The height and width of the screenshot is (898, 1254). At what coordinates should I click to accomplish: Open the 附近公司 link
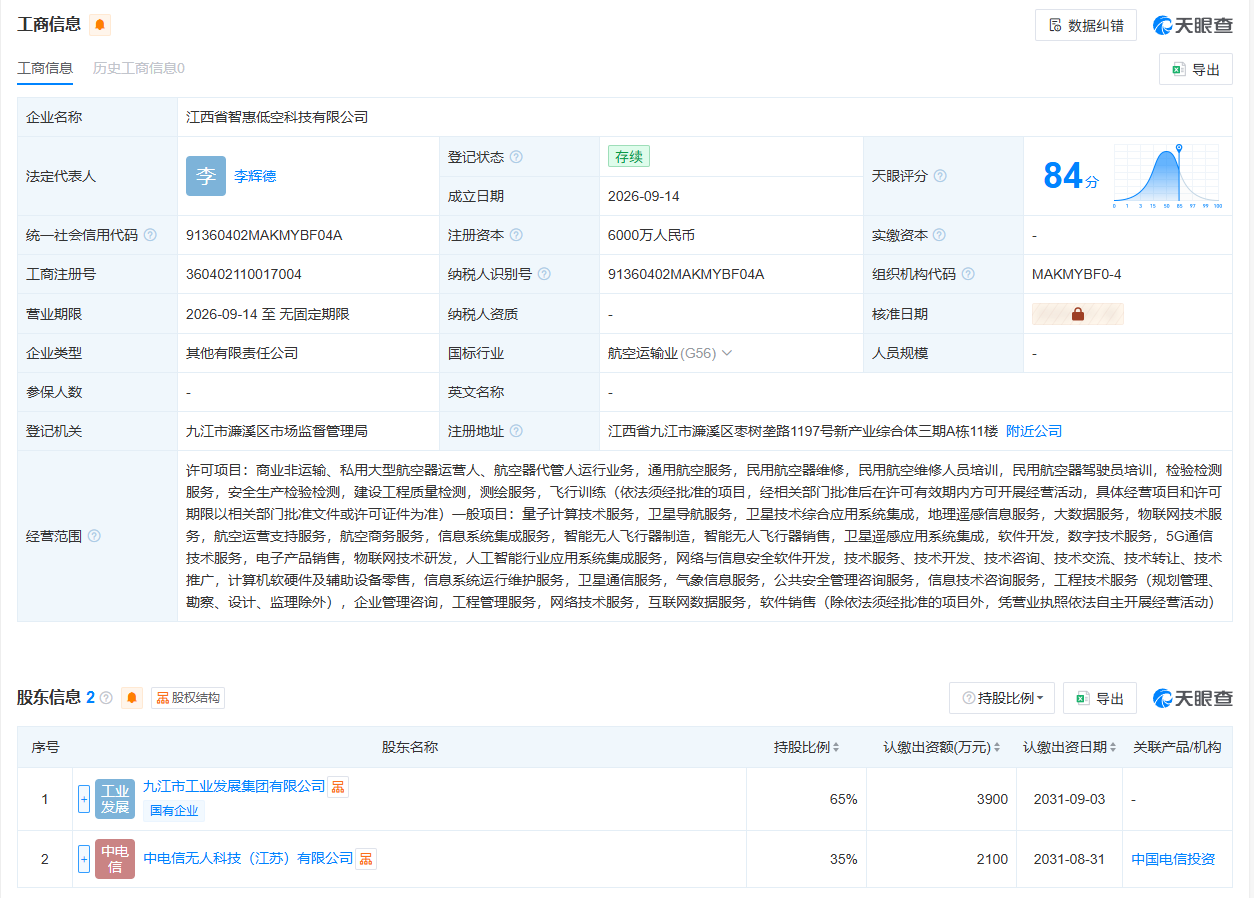1034,431
